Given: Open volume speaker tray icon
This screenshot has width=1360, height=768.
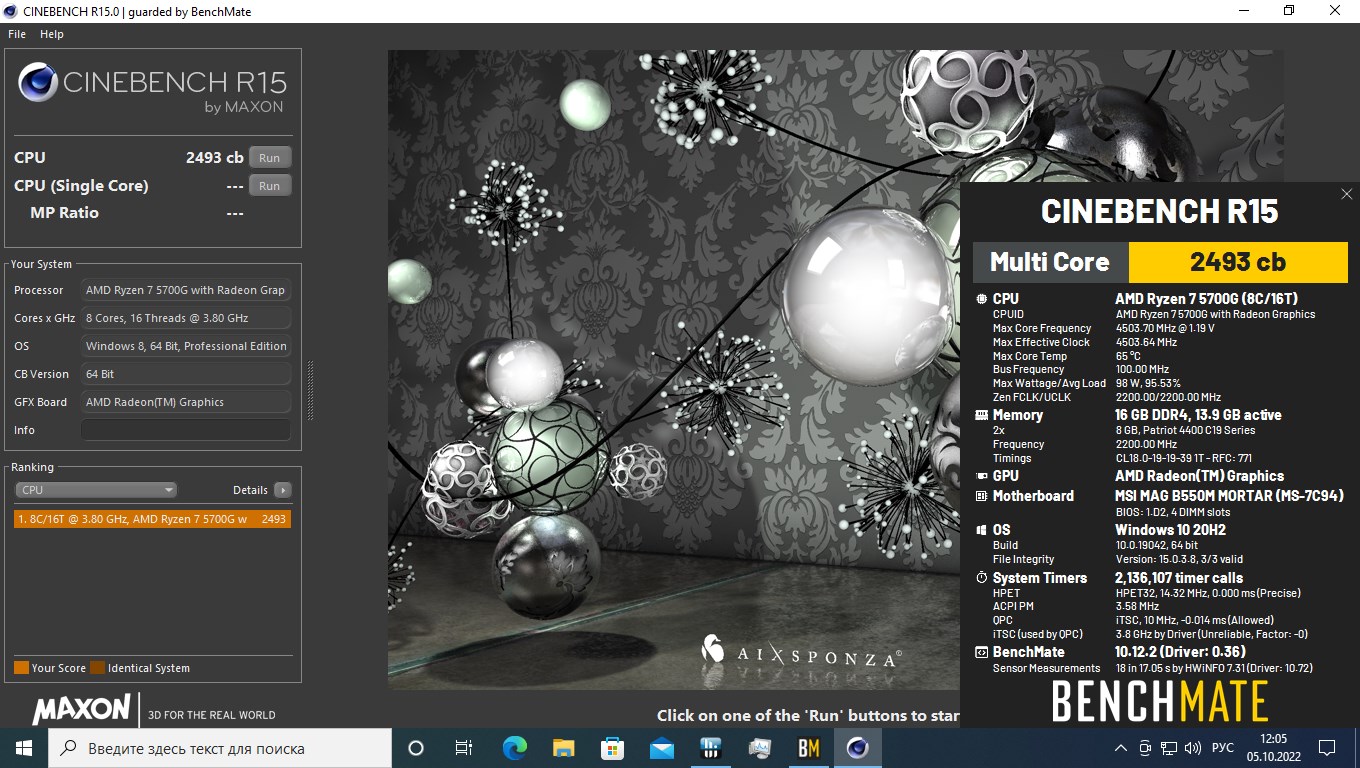Looking at the screenshot, I should [x=1192, y=748].
